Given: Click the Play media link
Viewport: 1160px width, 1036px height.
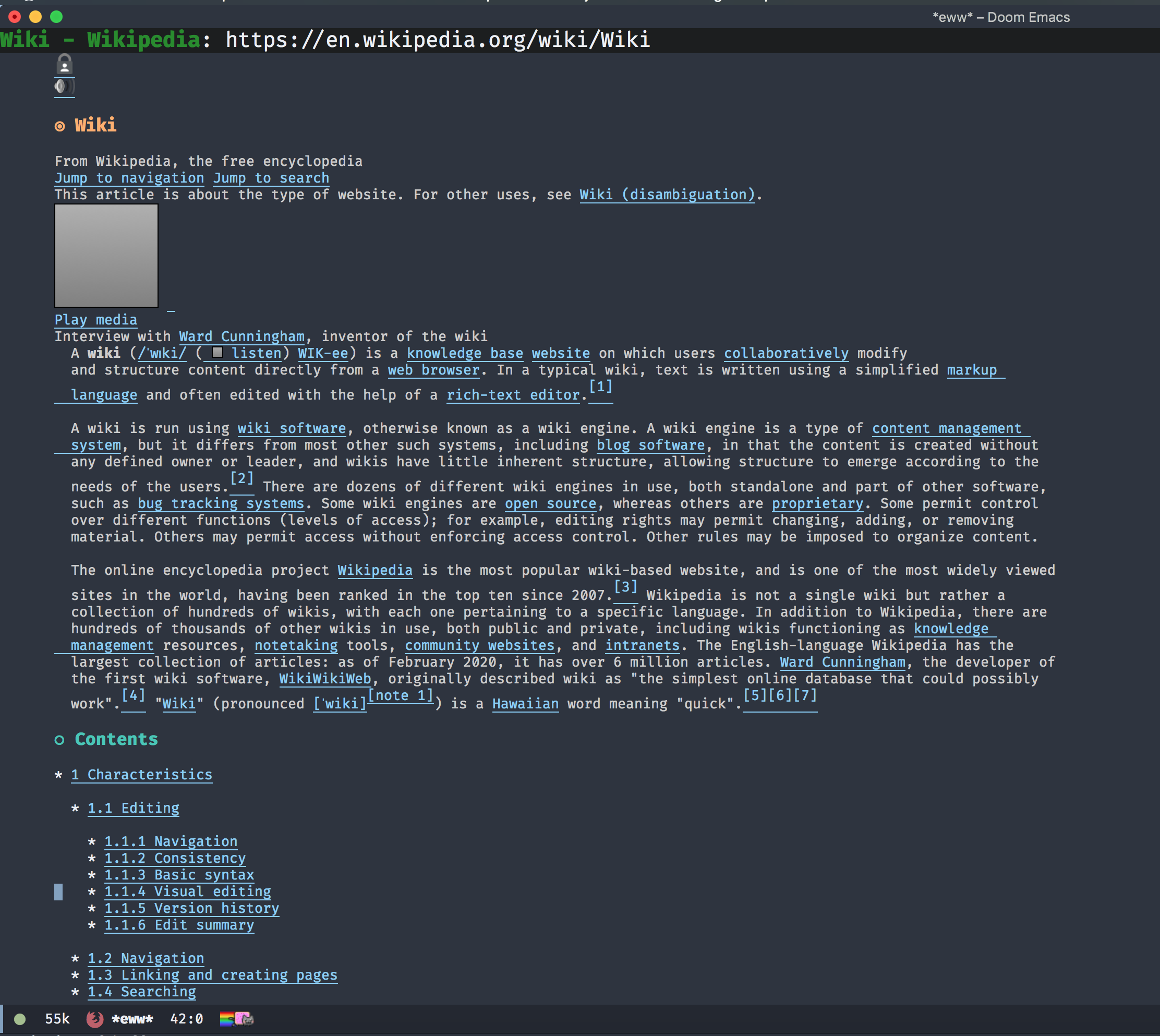Looking at the screenshot, I should 95,320.
